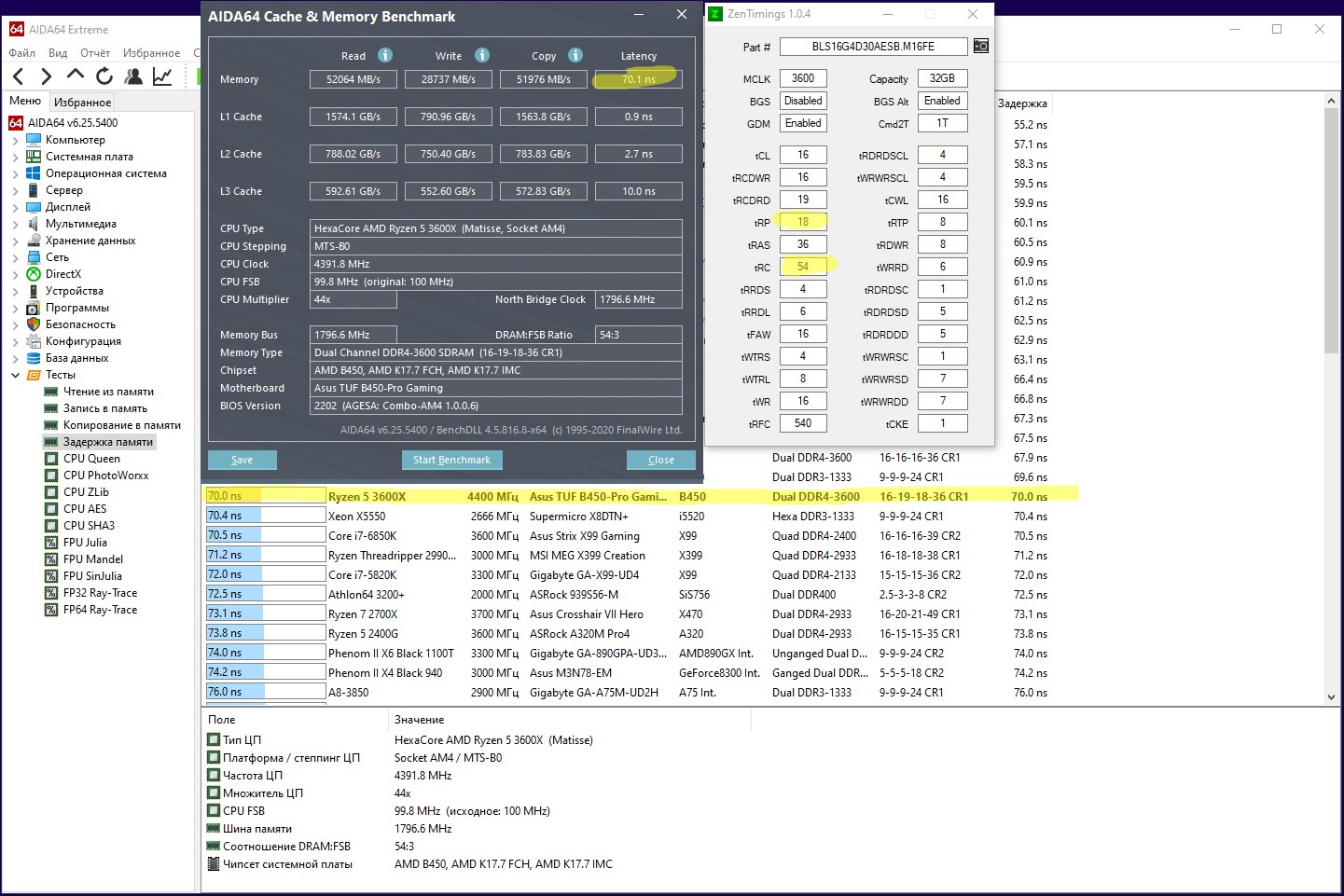The height and width of the screenshot is (896, 1344).
Task: Click the CPU Queen test icon
Action: (x=51, y=459)
